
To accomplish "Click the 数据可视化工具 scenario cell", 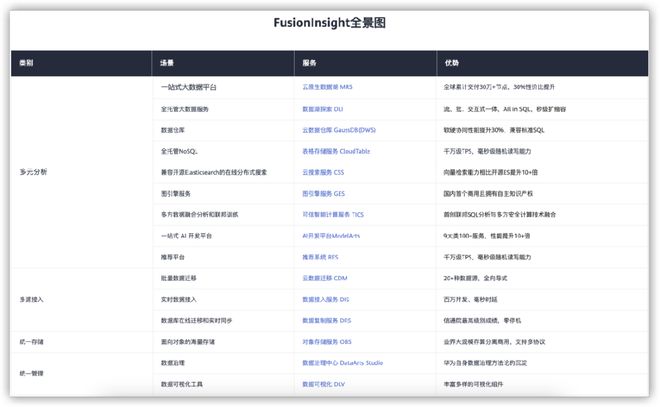I will tap(181, 384).
